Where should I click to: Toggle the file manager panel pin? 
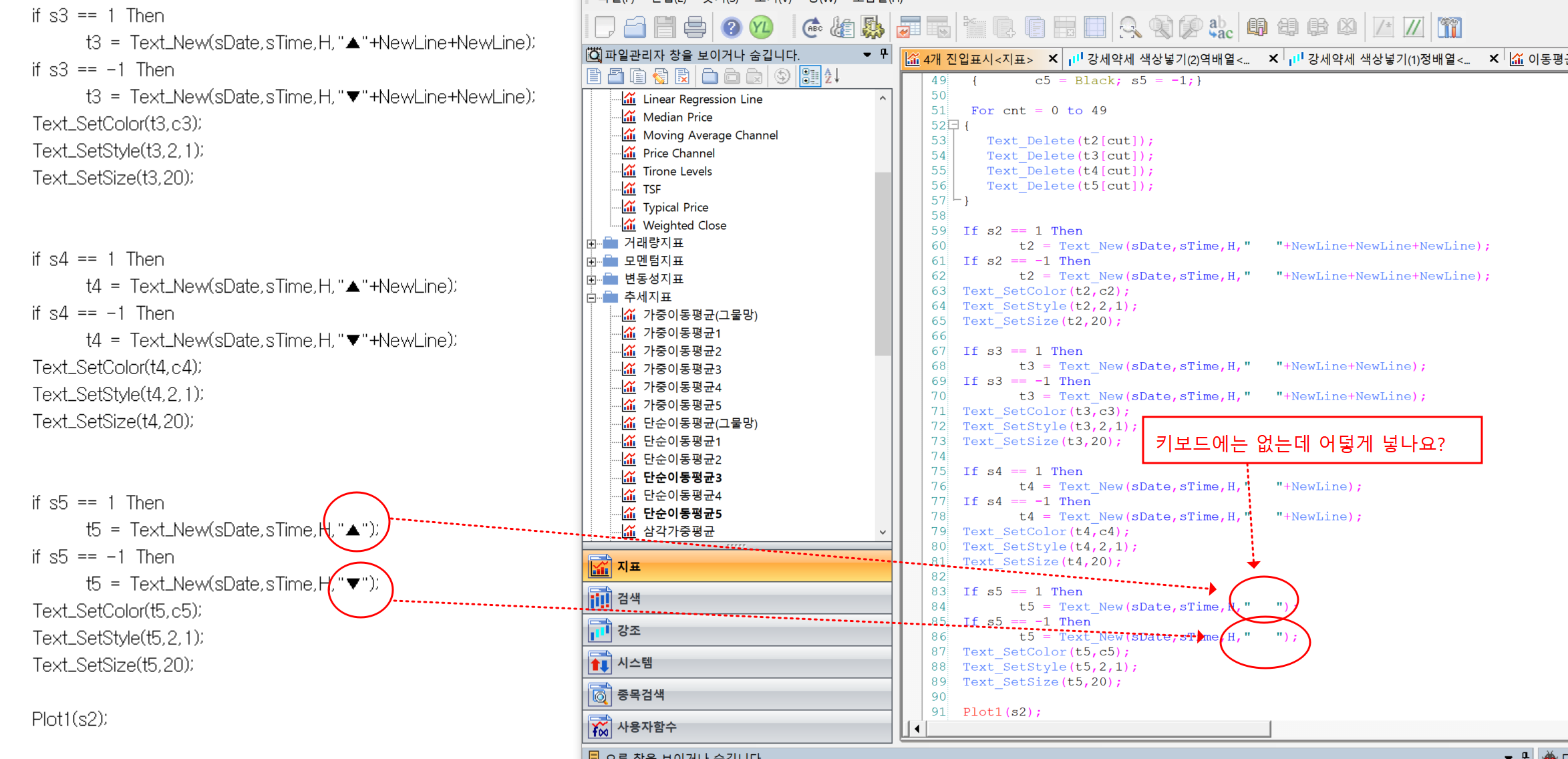click(884, 54)
